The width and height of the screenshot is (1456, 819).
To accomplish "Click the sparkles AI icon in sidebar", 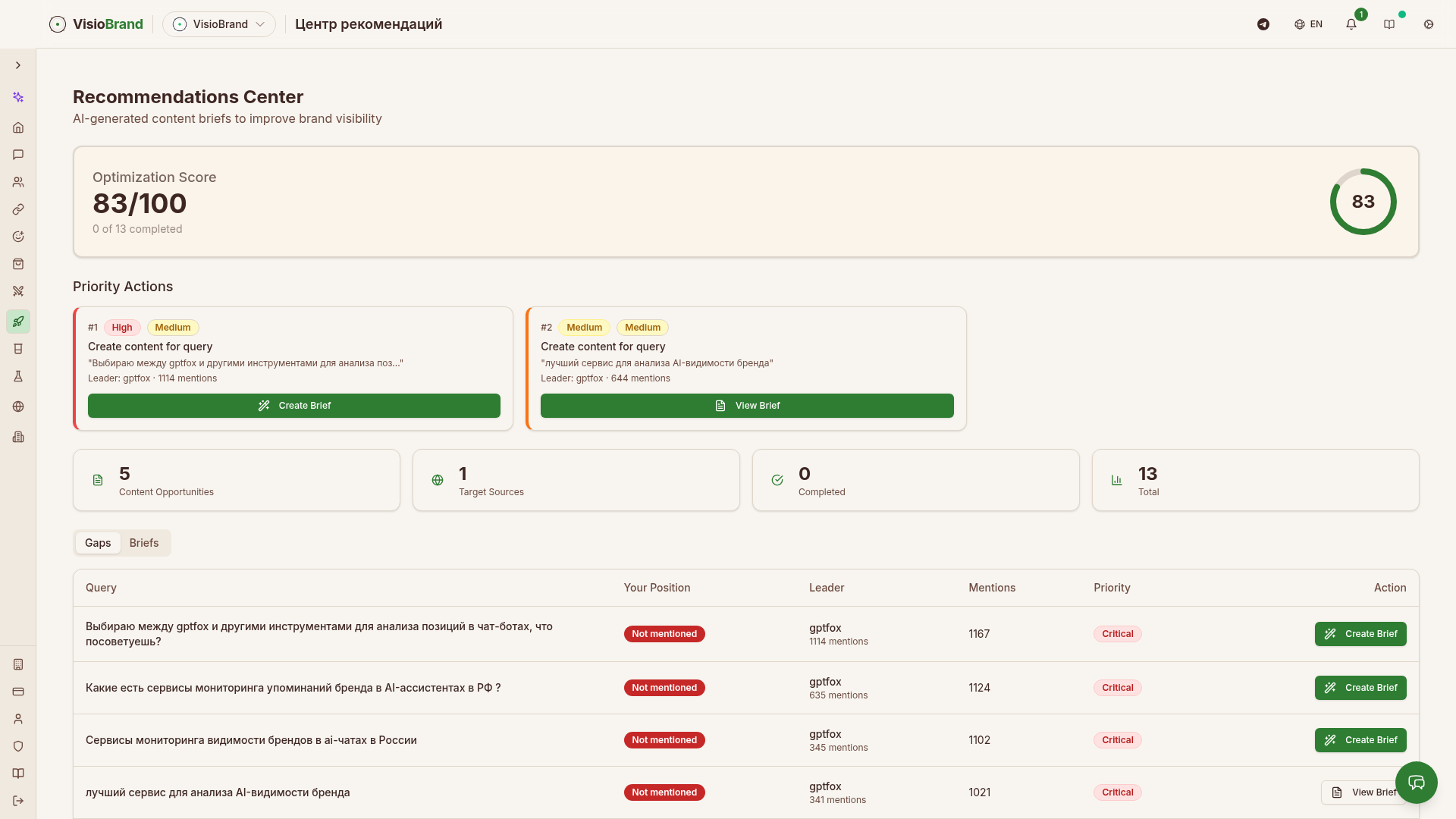I will pyautogui.click(x=18, y=97).
